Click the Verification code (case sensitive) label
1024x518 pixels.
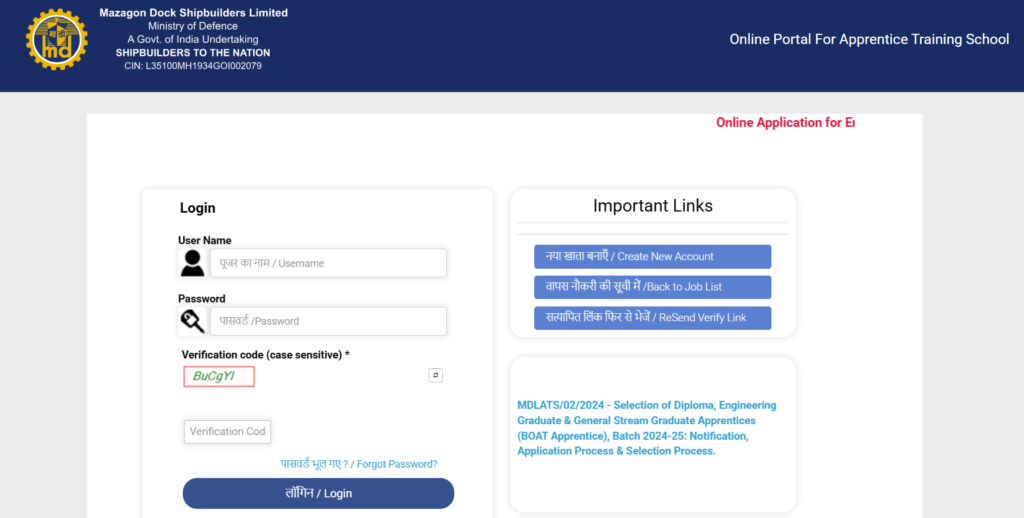click(265, 355)
